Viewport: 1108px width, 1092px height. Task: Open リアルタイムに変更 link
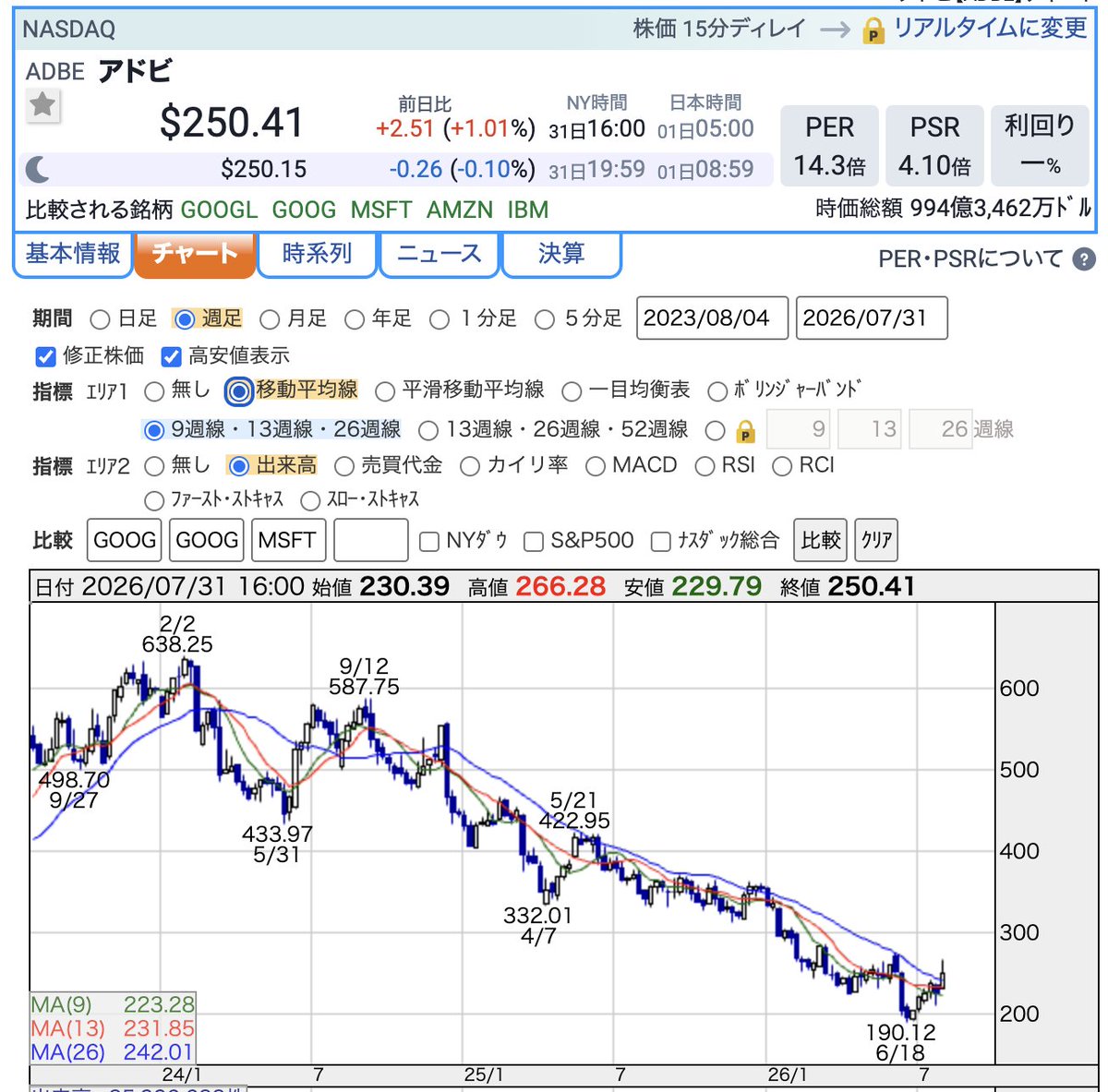tap(990, 29)
